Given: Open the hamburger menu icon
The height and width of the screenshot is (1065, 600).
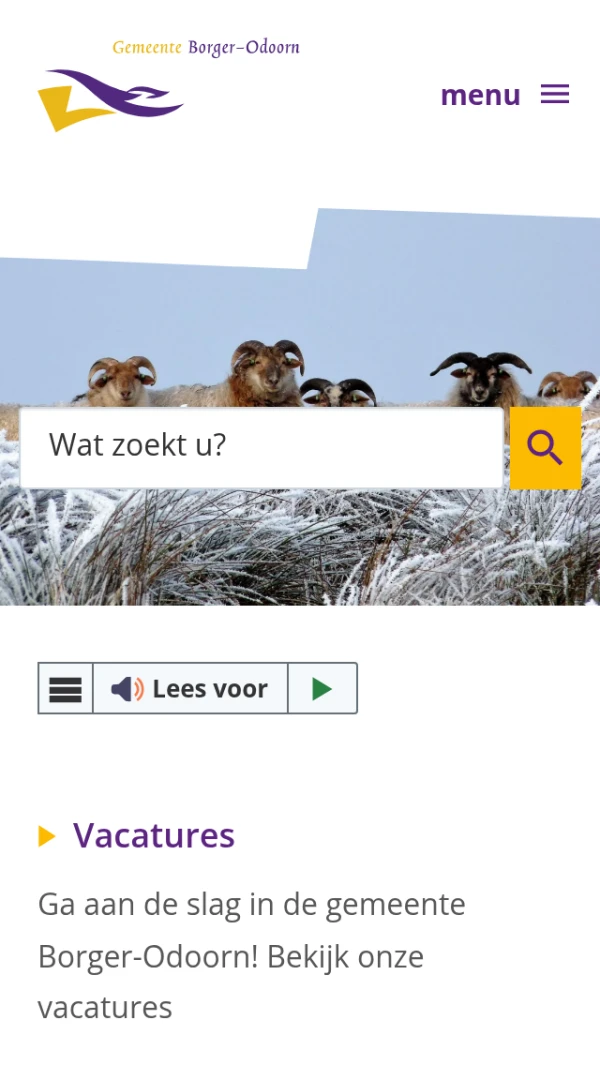Looking at the screenshot, I should click(554, 94).
